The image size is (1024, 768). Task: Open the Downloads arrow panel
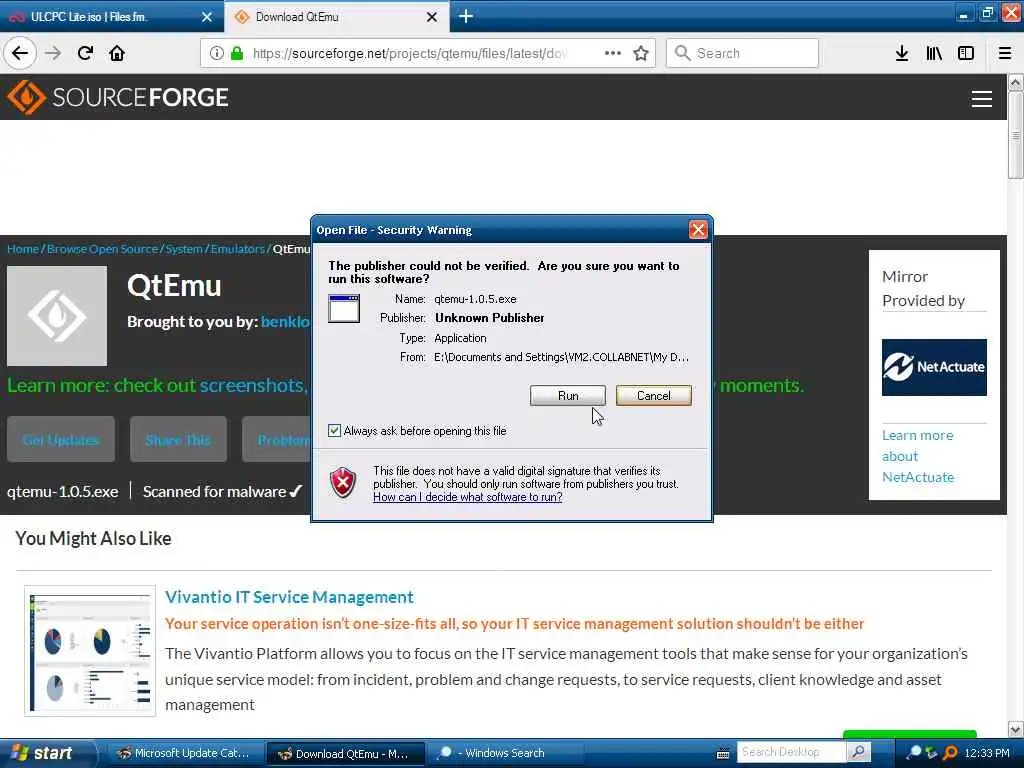pos(901,53)
